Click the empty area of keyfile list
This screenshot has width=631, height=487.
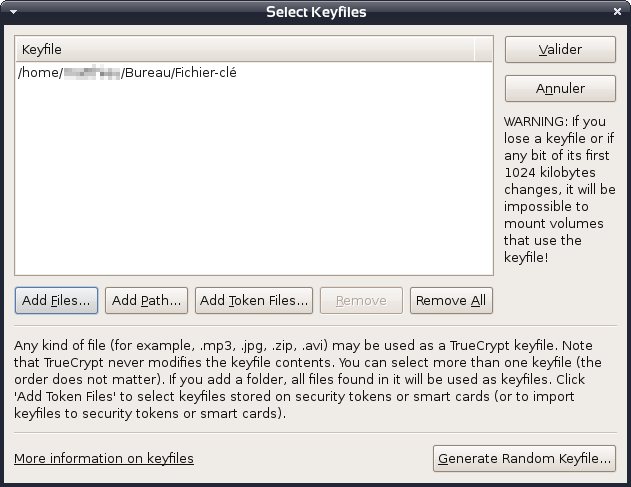coord(254,180)
